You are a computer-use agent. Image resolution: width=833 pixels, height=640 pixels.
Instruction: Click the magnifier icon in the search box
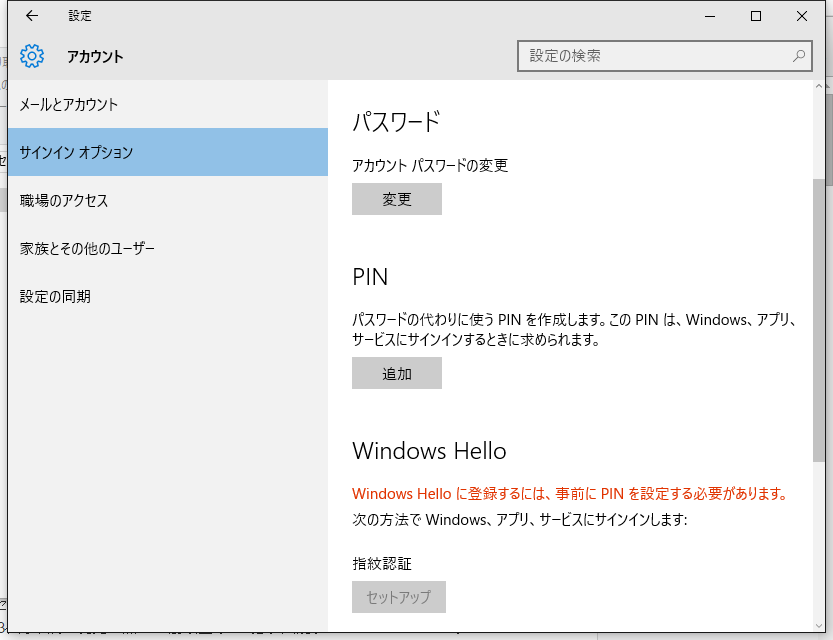point(800,56)
